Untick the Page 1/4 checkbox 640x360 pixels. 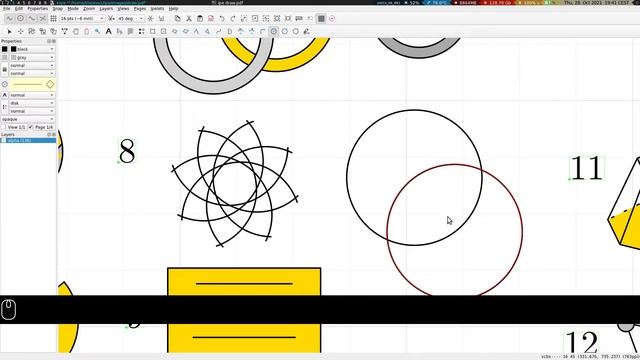click(x=31, y=127)
